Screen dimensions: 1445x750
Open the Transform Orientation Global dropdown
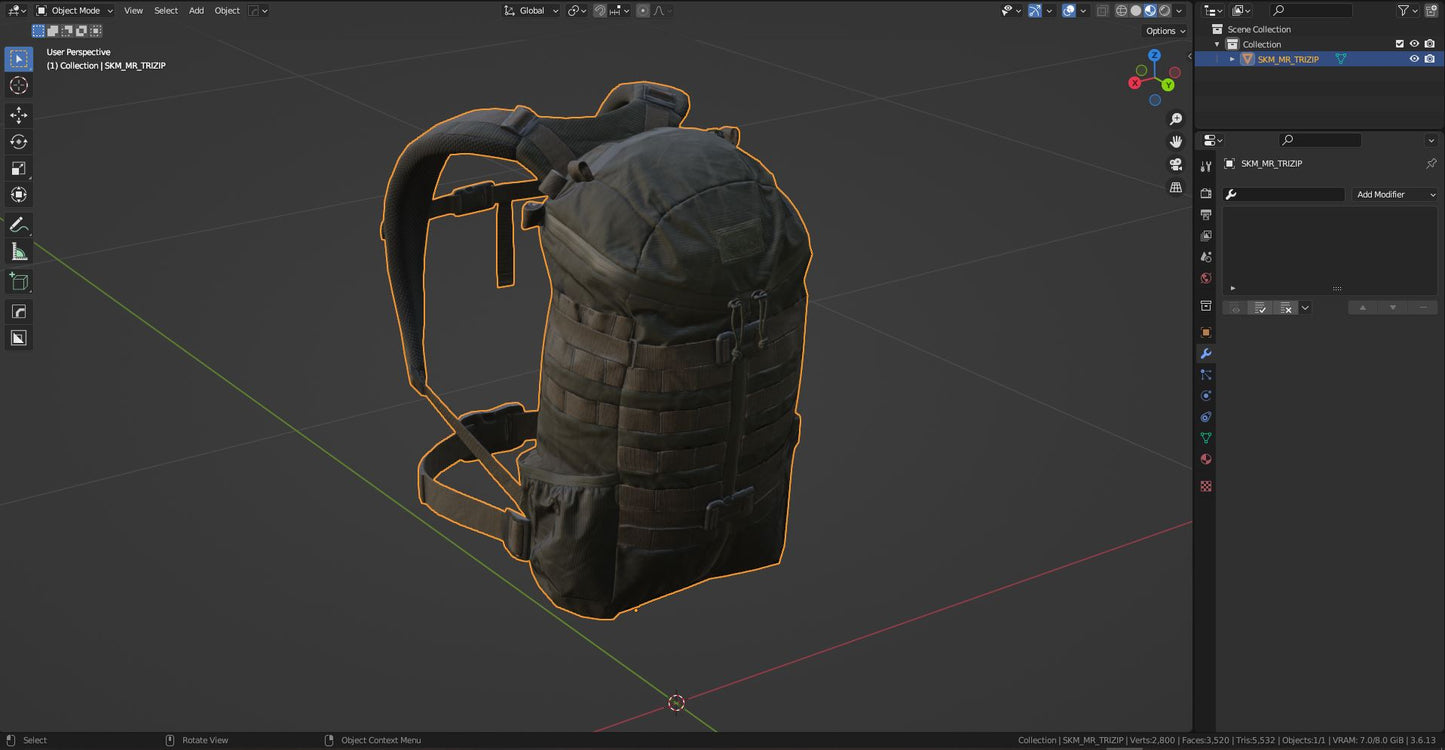pyautogui.click(x=531, y=11)
